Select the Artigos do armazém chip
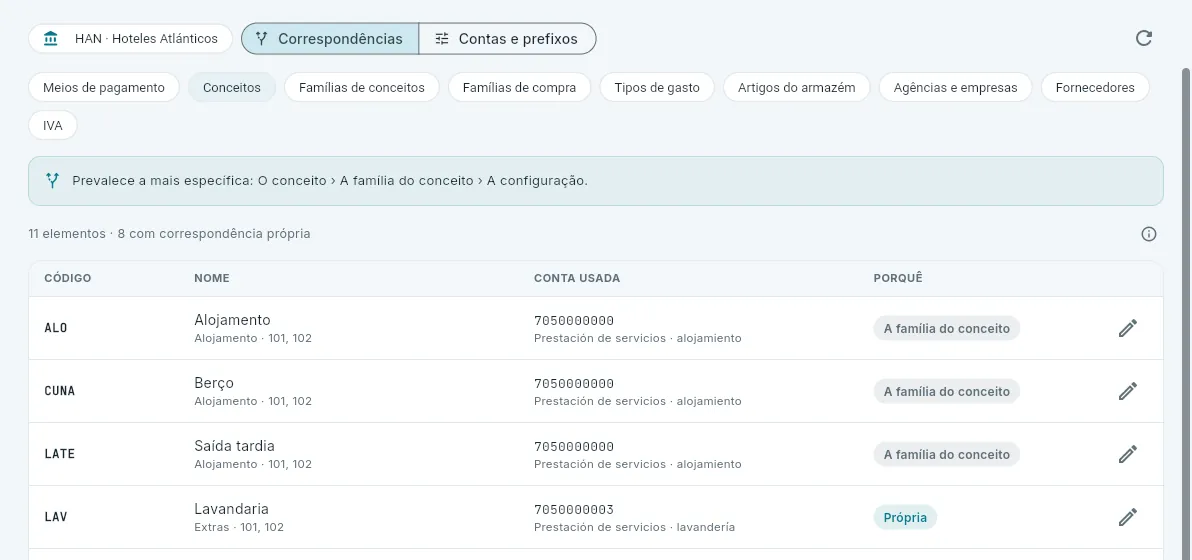 coord(797,87)
